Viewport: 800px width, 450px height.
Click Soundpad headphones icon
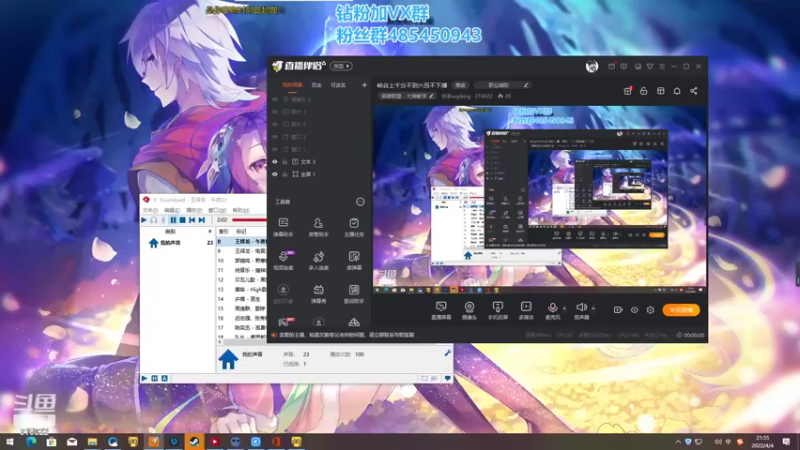[x=154, y=220]
